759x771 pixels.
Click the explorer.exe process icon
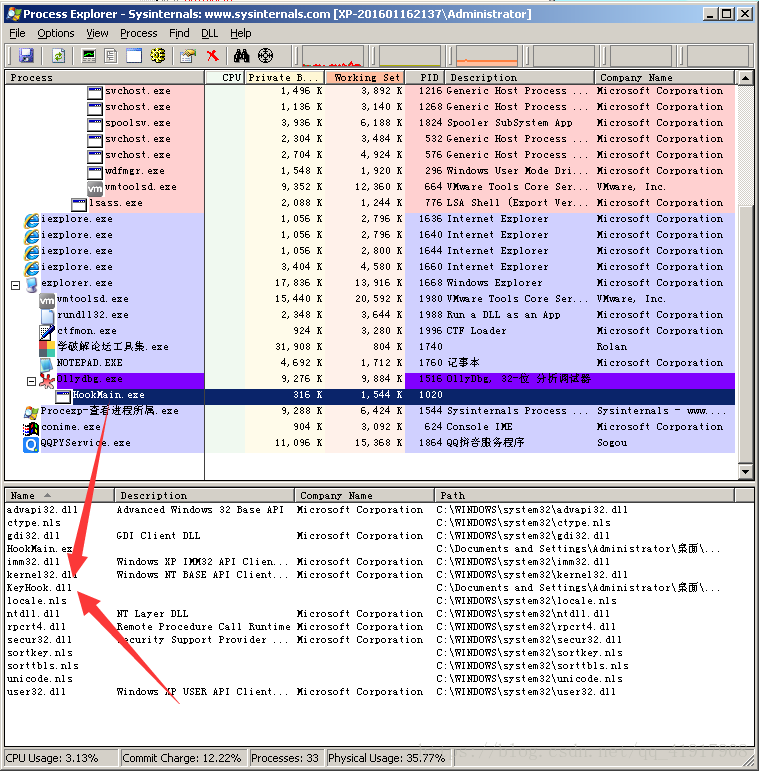[x=32, y=284]
